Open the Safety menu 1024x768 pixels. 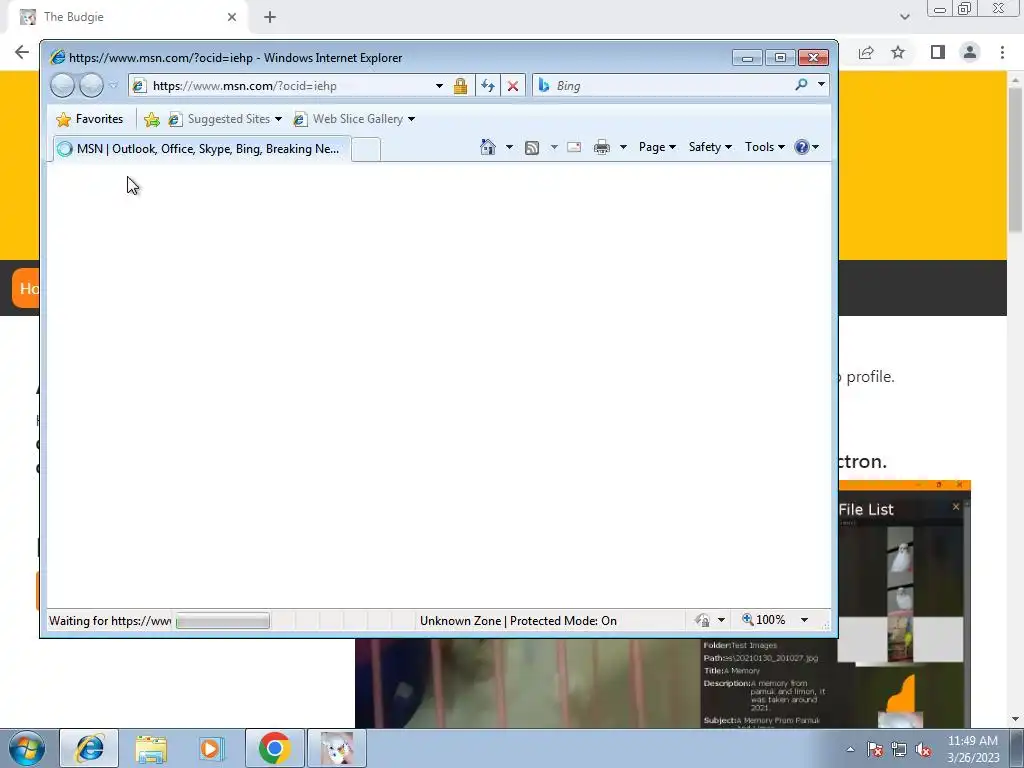pos(710,147)
